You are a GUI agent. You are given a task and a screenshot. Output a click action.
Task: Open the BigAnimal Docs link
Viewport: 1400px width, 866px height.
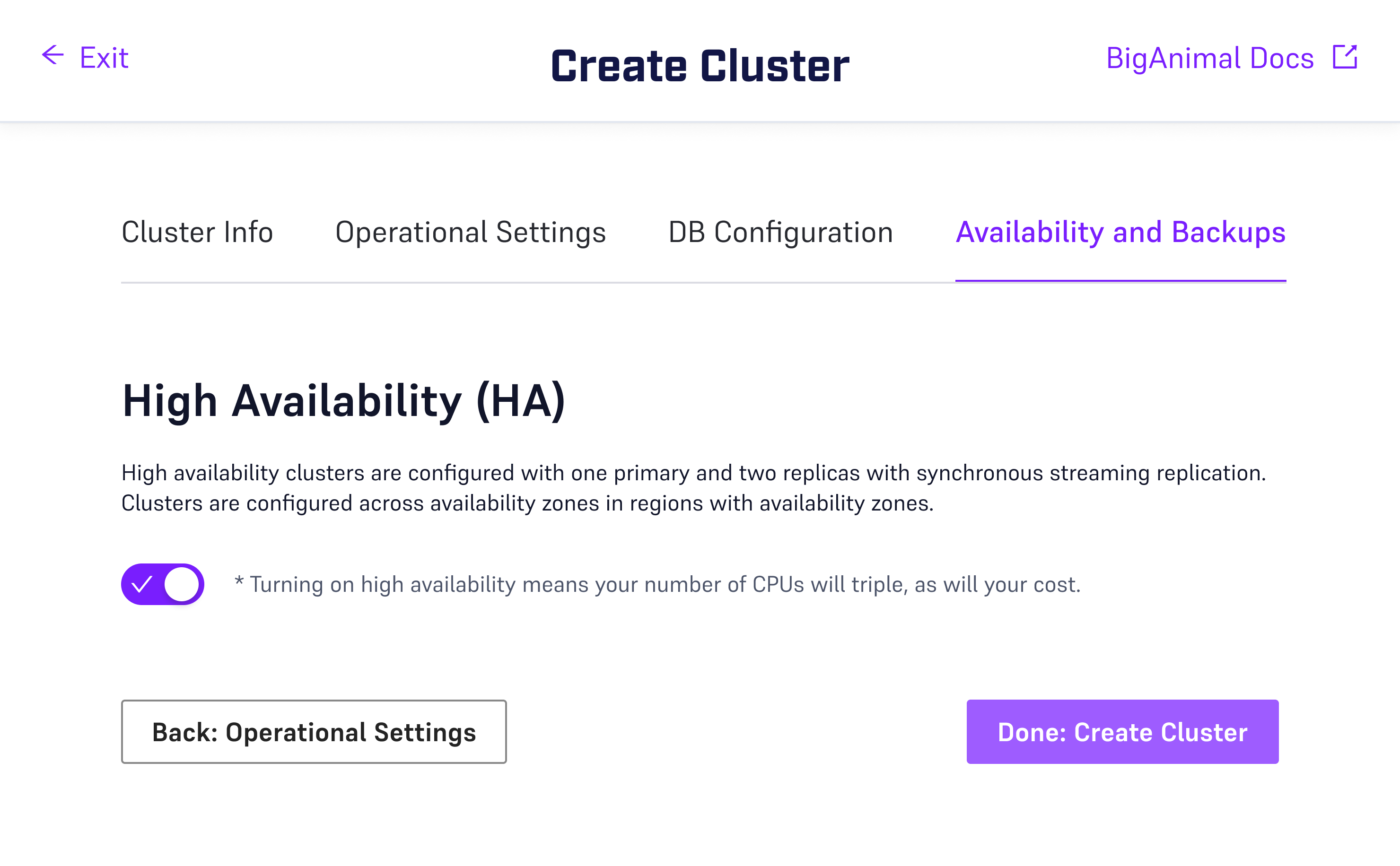pyautogui.click(x=1209, y=58)
